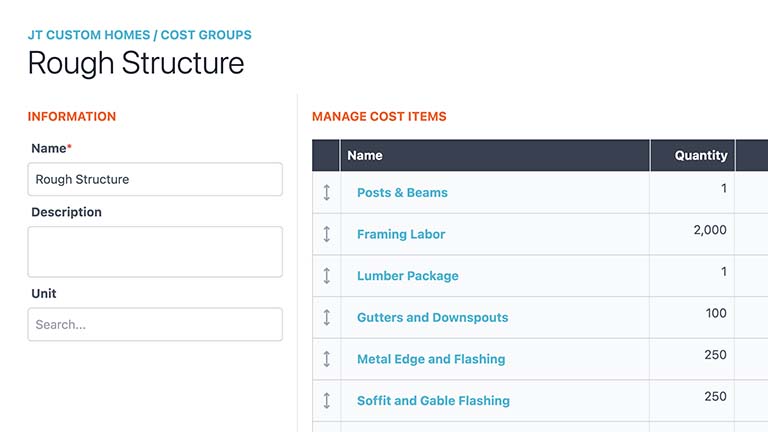This screenshot has height=432, width=768.
Task: Go to JT Custom Homes breadcrumb
Action: click(x=88, y=35)
